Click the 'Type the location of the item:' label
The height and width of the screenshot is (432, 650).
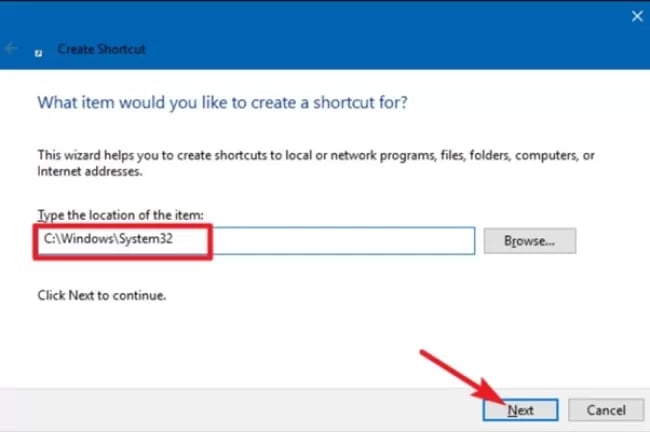(x=121, y=215)
